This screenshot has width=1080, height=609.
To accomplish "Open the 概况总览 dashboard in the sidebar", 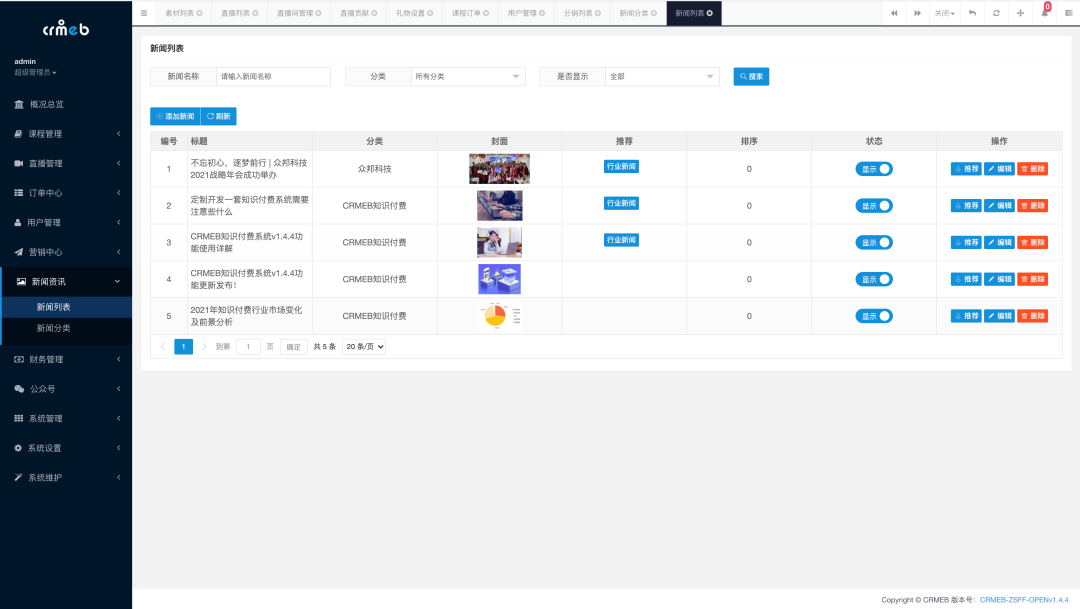I will pyautogui.click(x=48, y=103).
